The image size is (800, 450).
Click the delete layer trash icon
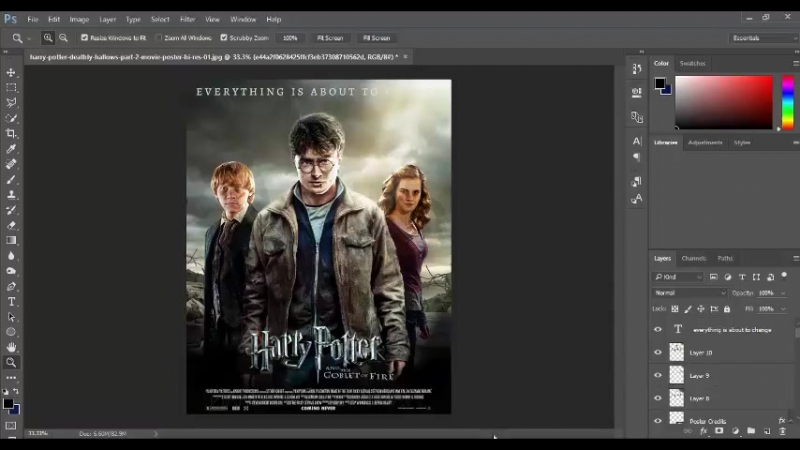(783, 431)
